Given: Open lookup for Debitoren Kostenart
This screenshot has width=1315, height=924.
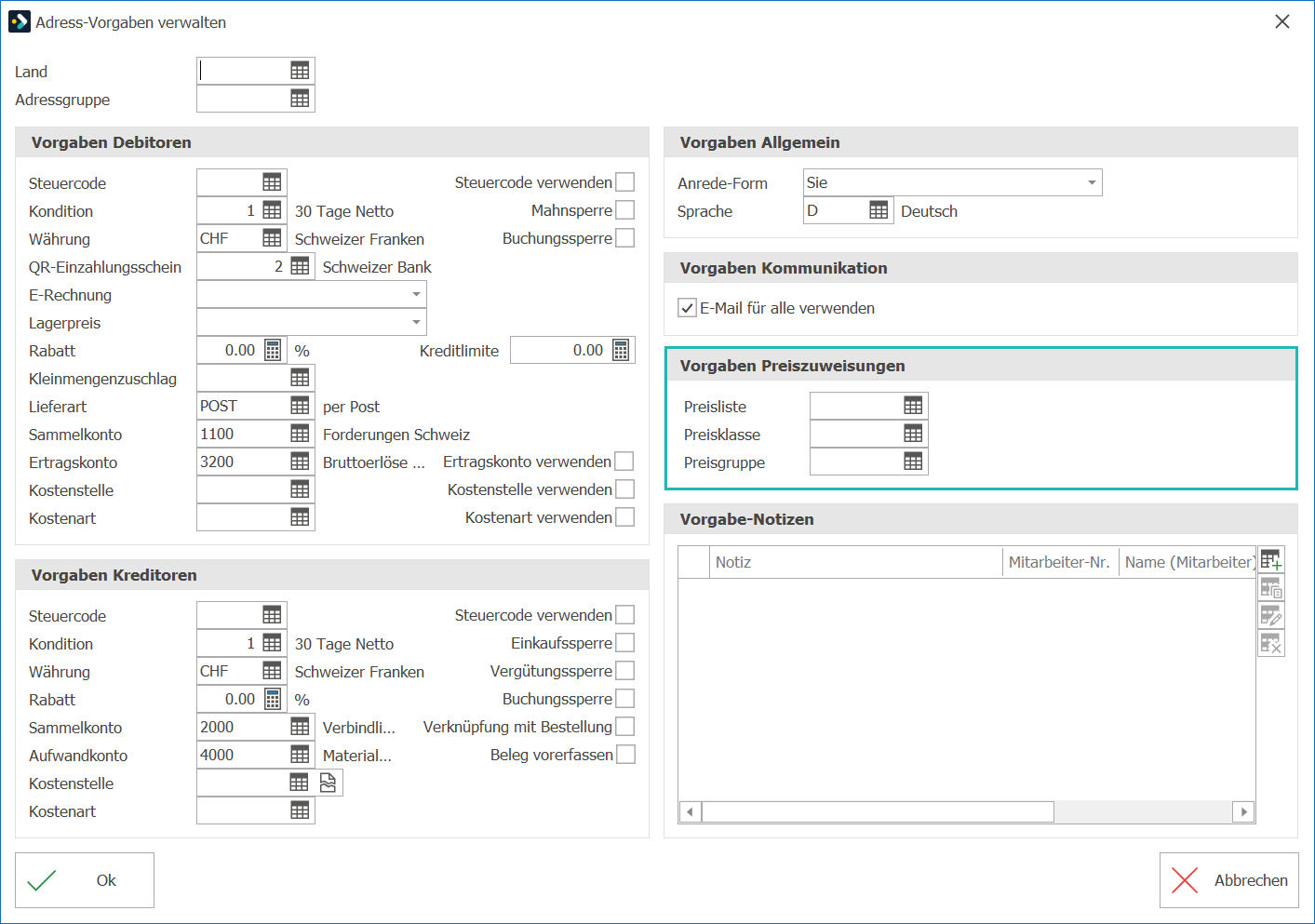Looking at the screenshot, I should click(x=300, y=517).
